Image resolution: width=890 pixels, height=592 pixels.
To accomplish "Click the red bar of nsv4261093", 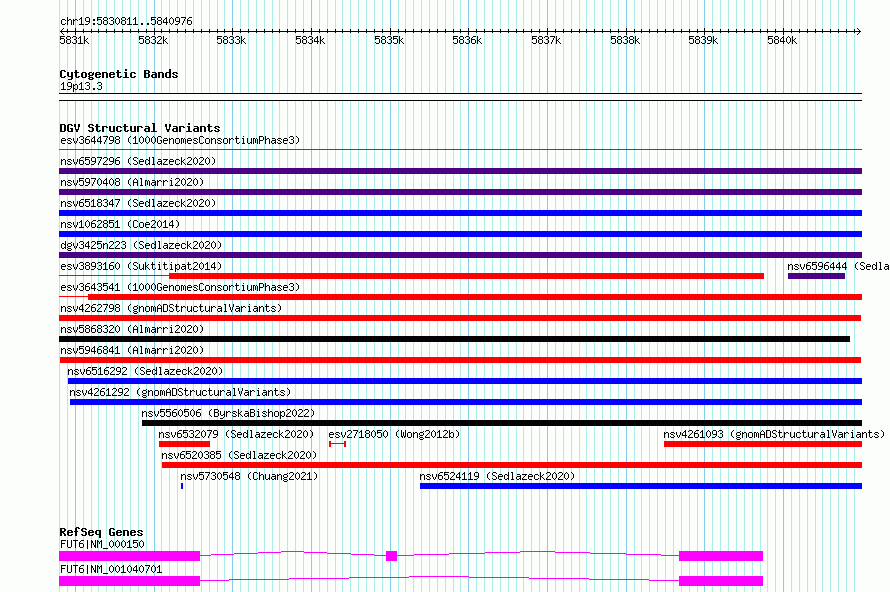I will pyautogui.click(x=763, y=444).
